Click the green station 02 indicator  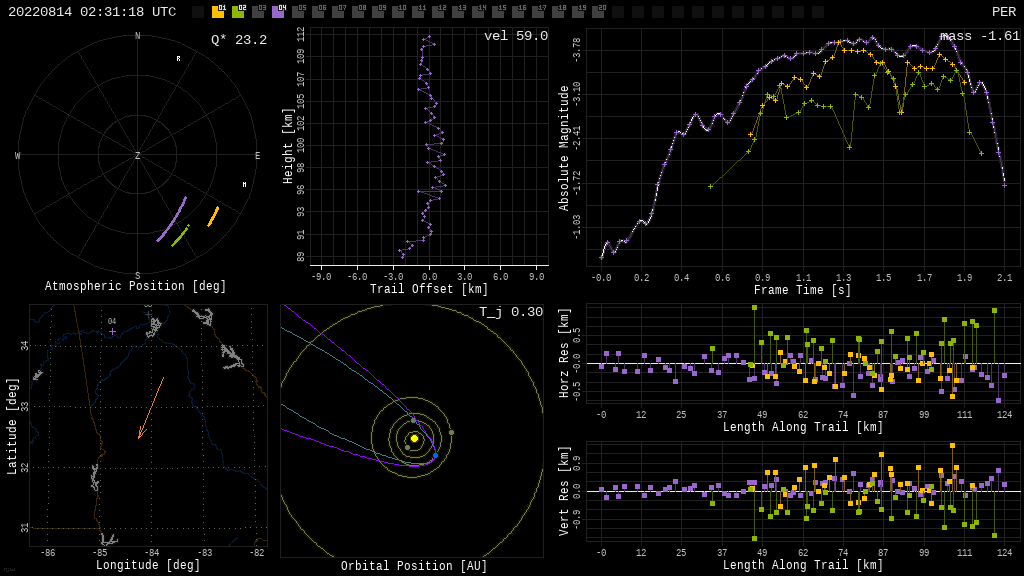[x=238, y=12]
